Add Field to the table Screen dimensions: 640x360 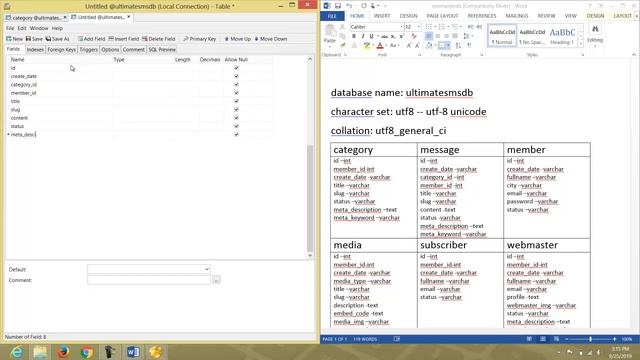tap(91, 39)
